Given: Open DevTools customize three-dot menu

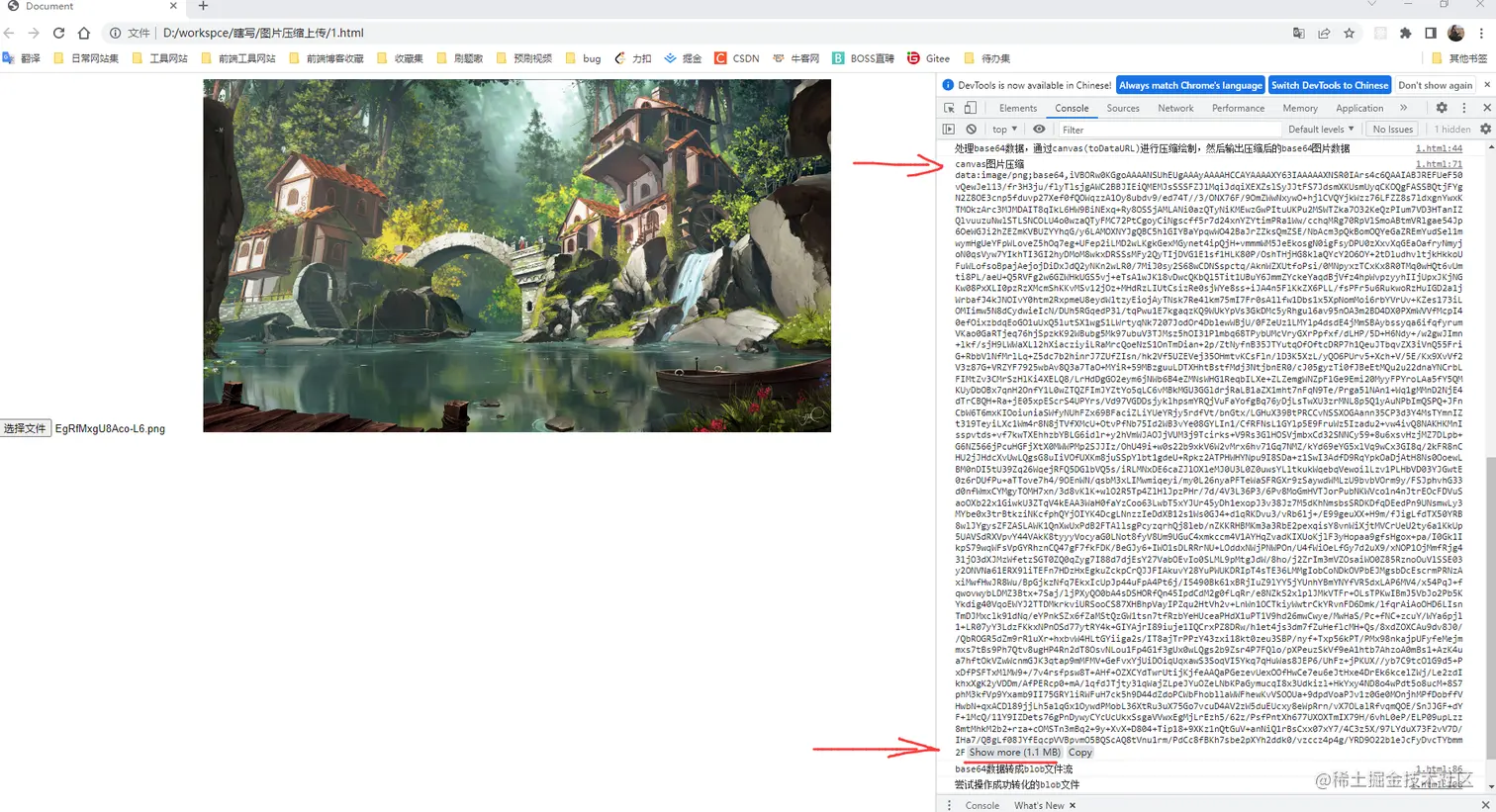Looking at the screenshot, I should (1464, 108).
